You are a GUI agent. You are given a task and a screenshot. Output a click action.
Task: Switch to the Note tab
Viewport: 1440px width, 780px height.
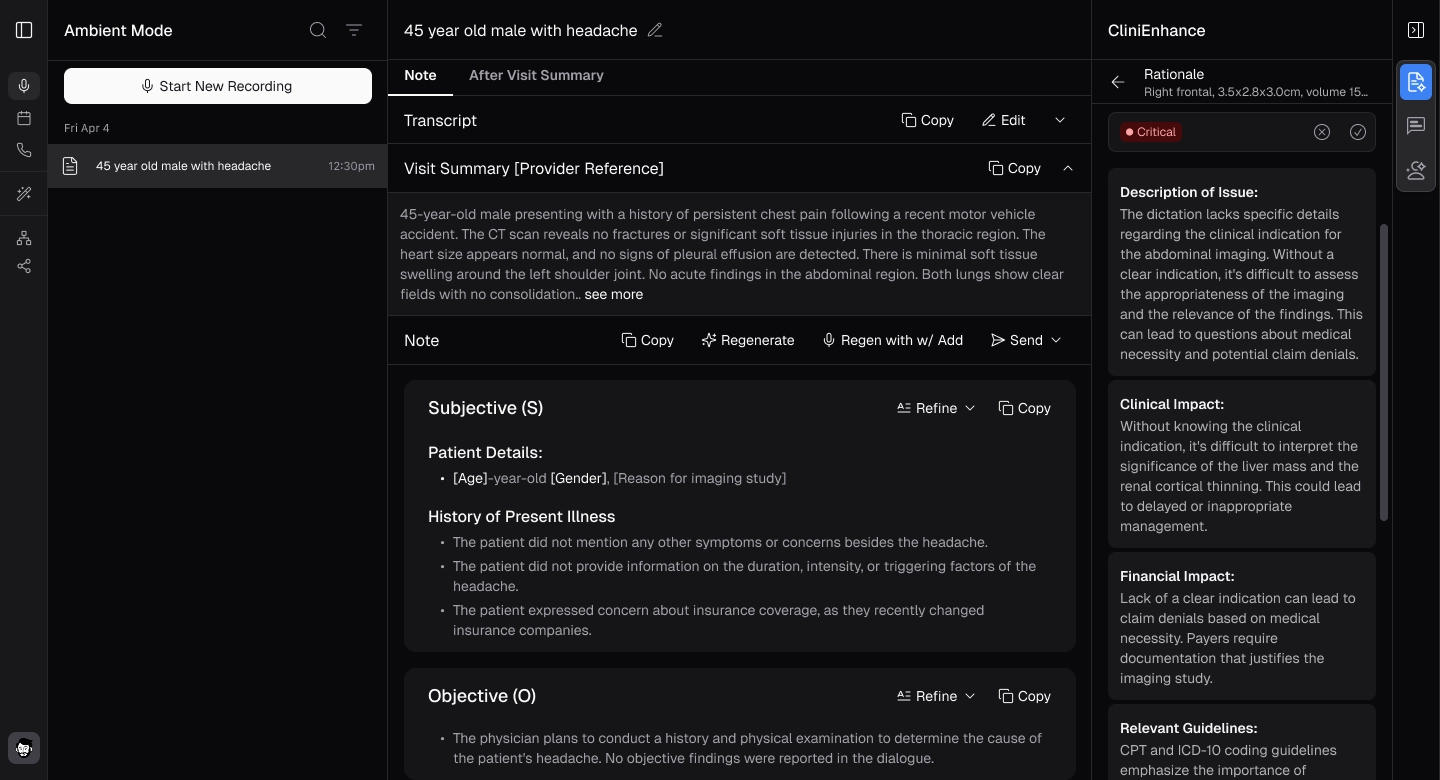pos(420,75)
